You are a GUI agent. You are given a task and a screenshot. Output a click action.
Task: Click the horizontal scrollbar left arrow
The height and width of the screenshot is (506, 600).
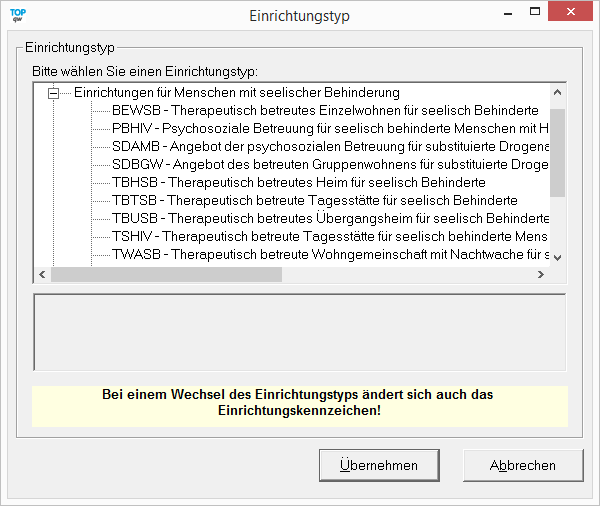click(42, 275)
